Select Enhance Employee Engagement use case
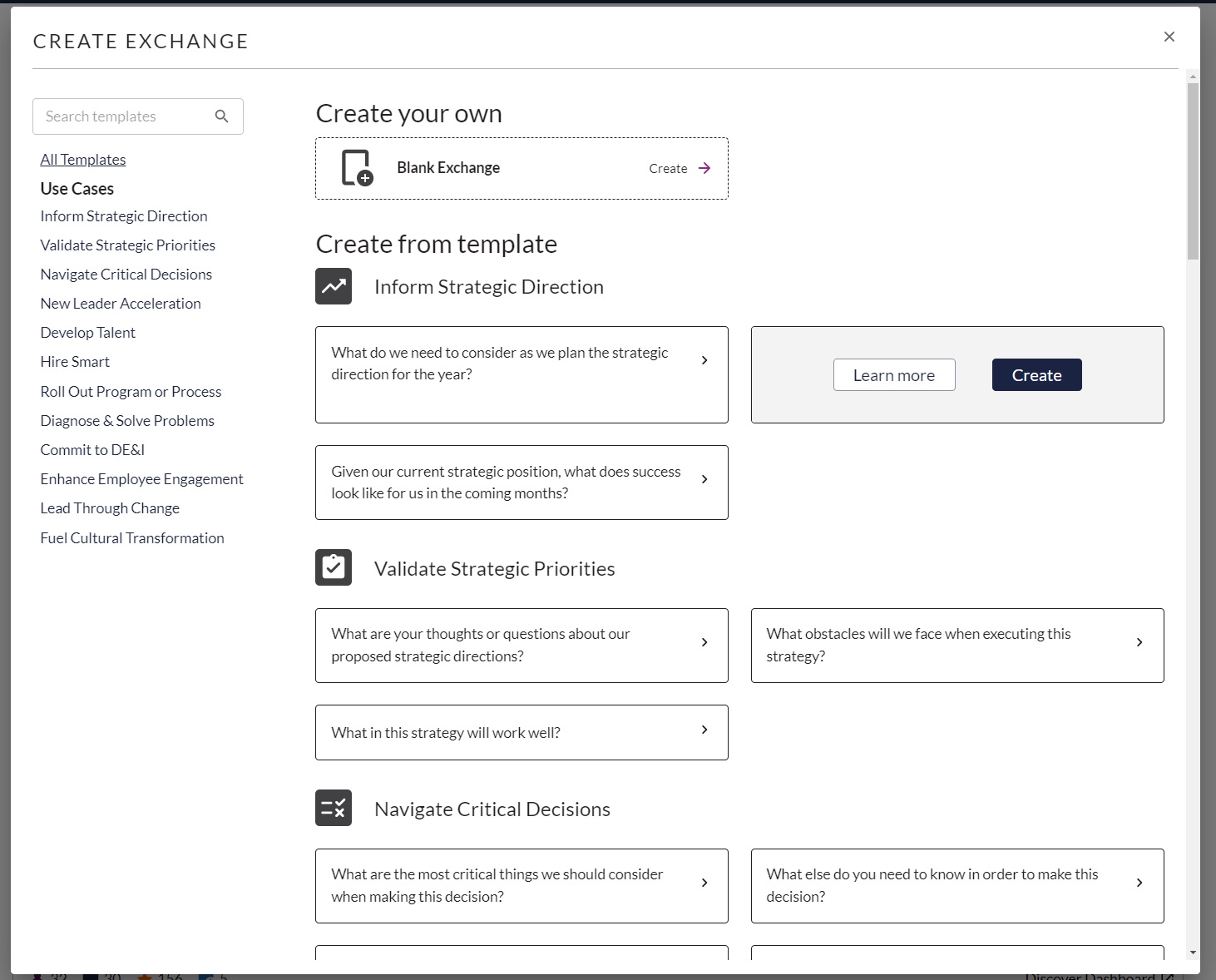Screen dimensions: 1216x980 [142, 479]
